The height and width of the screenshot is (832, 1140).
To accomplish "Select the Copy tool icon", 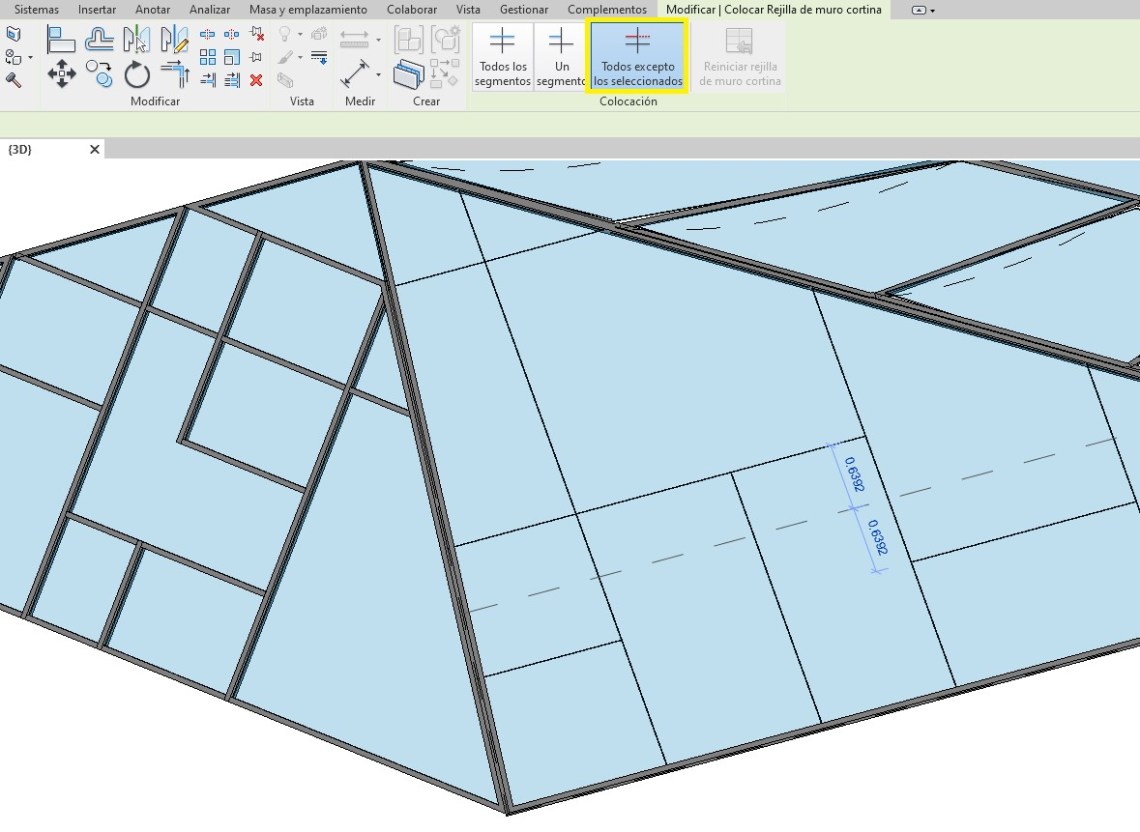I will [x=99, y=73].
